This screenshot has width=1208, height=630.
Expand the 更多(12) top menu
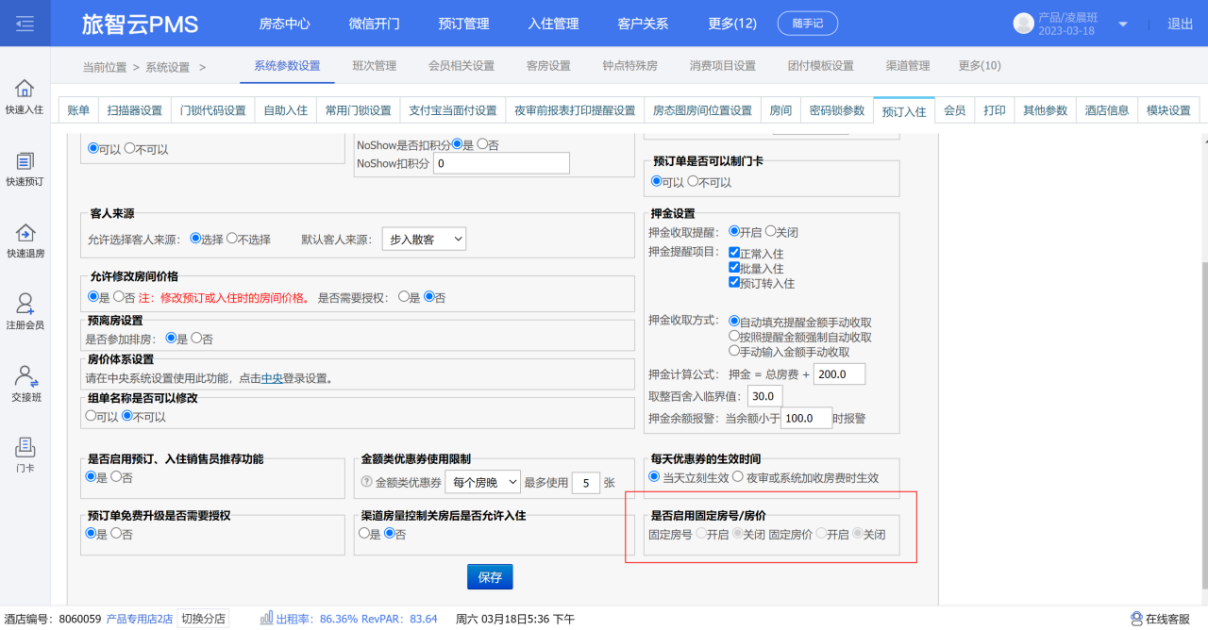click(732, 23)
